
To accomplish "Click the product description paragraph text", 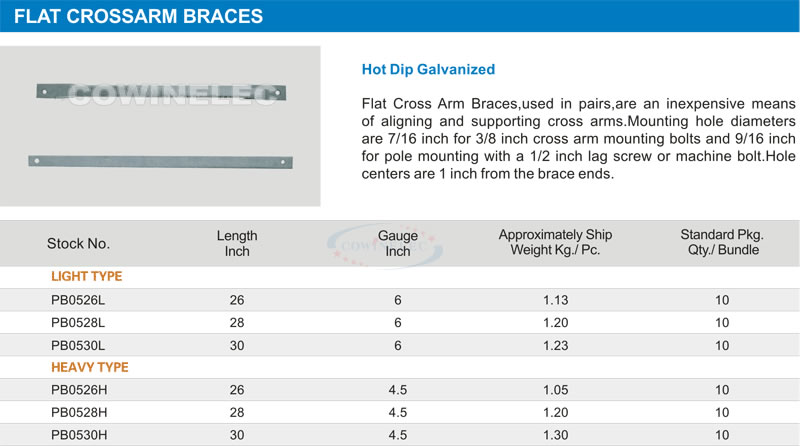I will pos(578,138).
